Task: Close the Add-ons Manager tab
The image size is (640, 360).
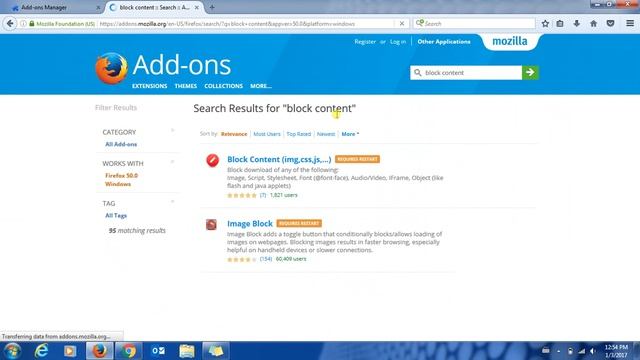Action: point(98,7)
